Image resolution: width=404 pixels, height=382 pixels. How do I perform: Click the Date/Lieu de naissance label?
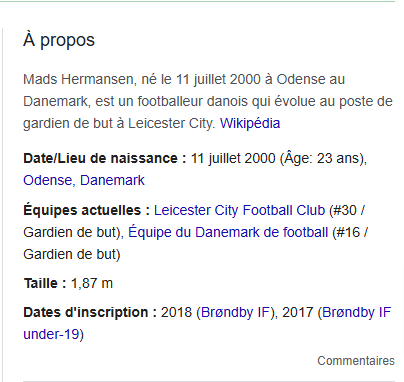[105, 158]
